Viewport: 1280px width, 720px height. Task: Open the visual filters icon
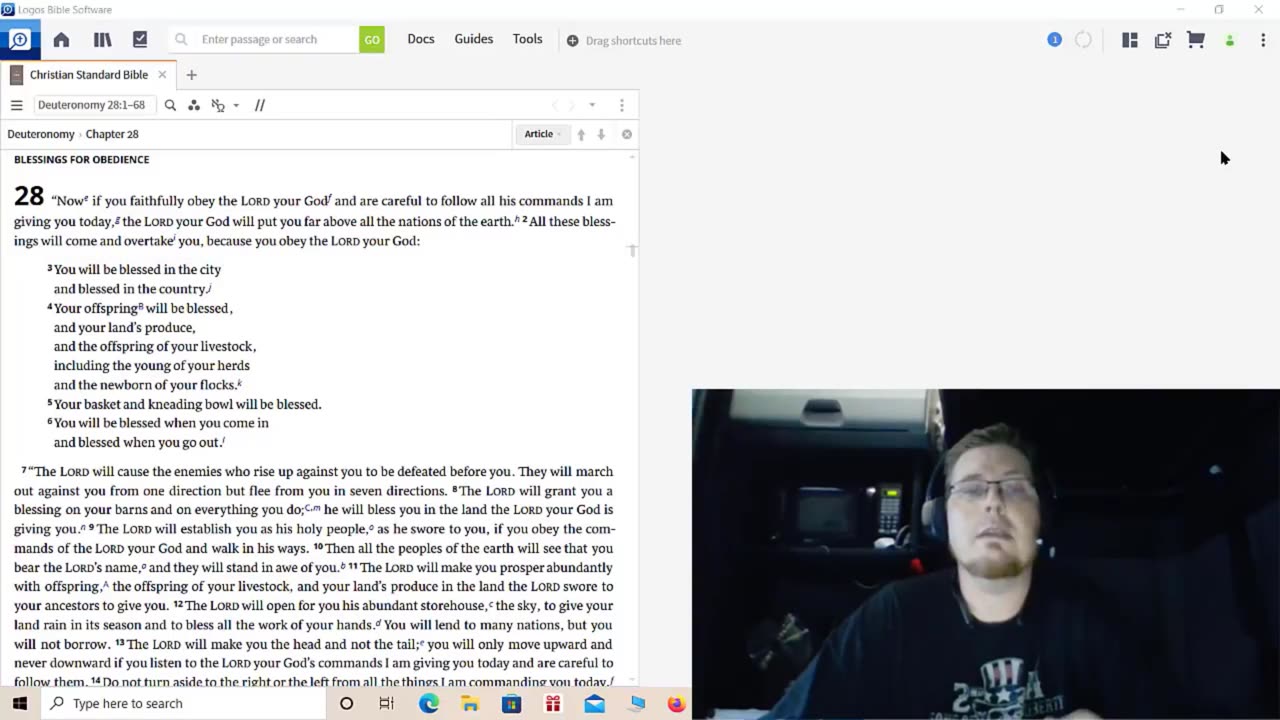pos(194,105)
